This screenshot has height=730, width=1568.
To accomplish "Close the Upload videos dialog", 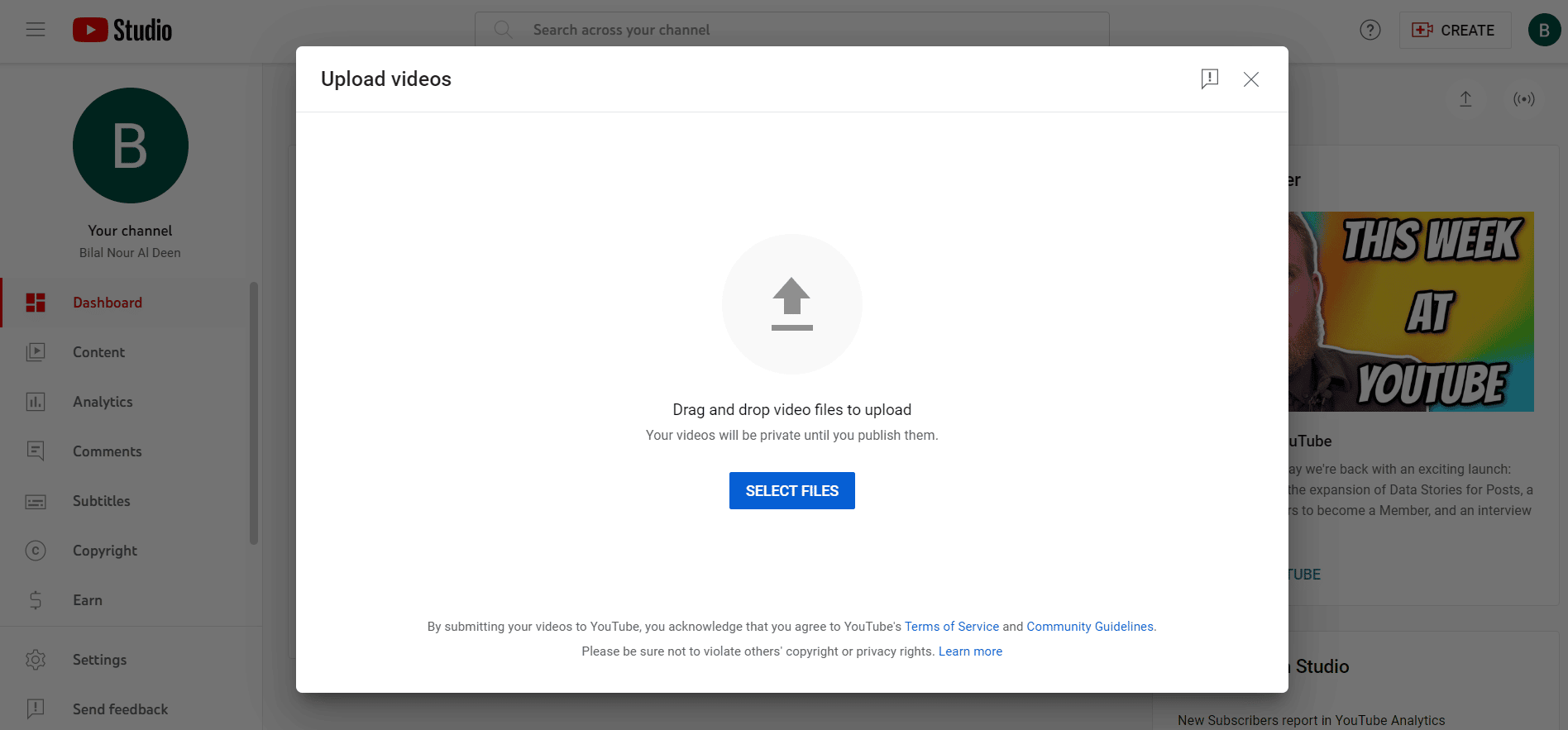I will coord(1251,79).
